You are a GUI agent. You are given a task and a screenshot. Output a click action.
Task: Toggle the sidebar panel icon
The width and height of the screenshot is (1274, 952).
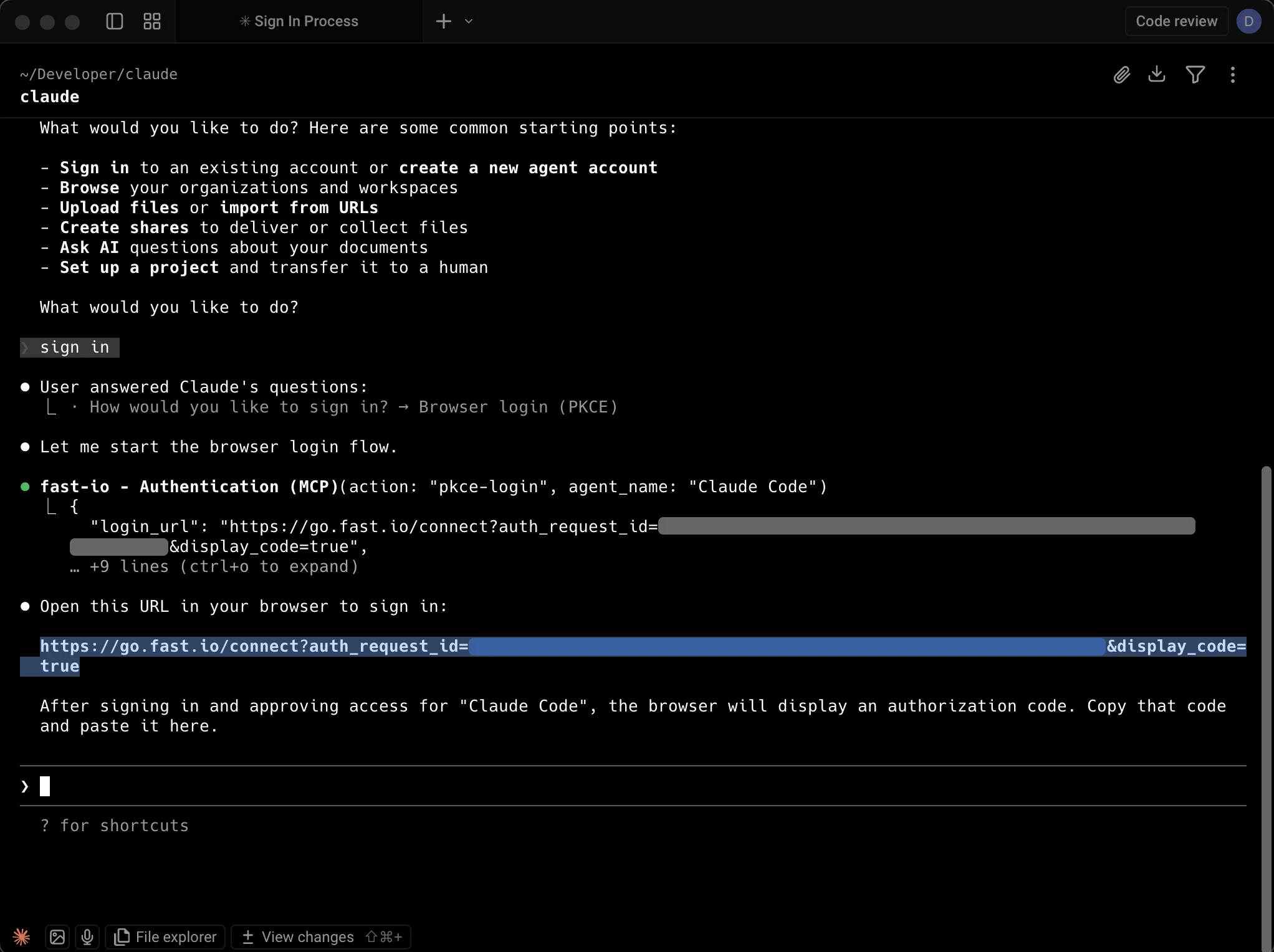pyautogui.click(x=115, y=21)
